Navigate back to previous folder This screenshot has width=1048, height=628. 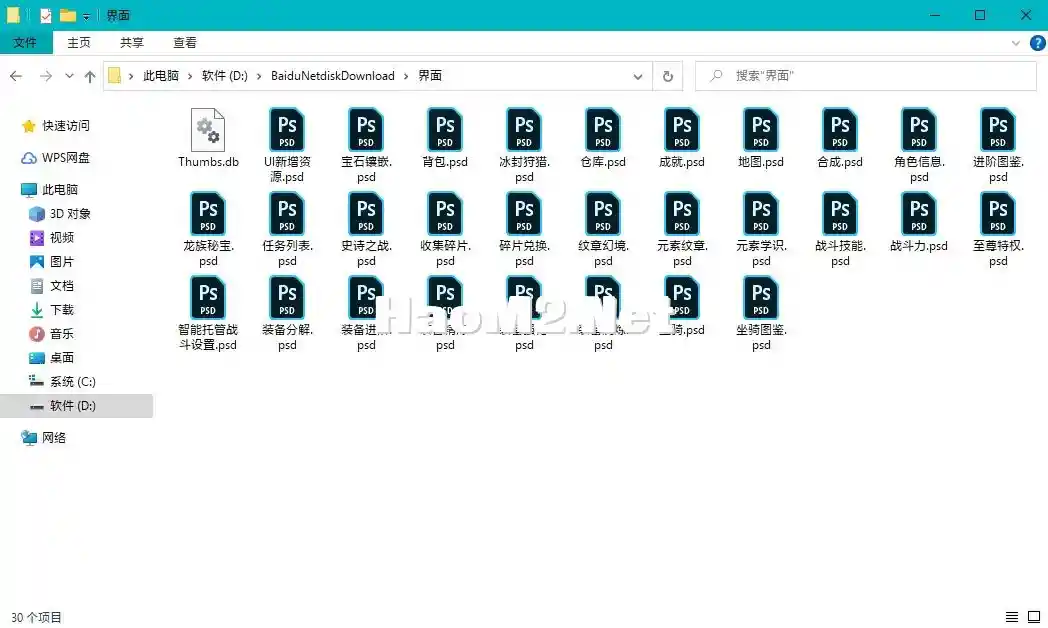(x=16, y=76)
